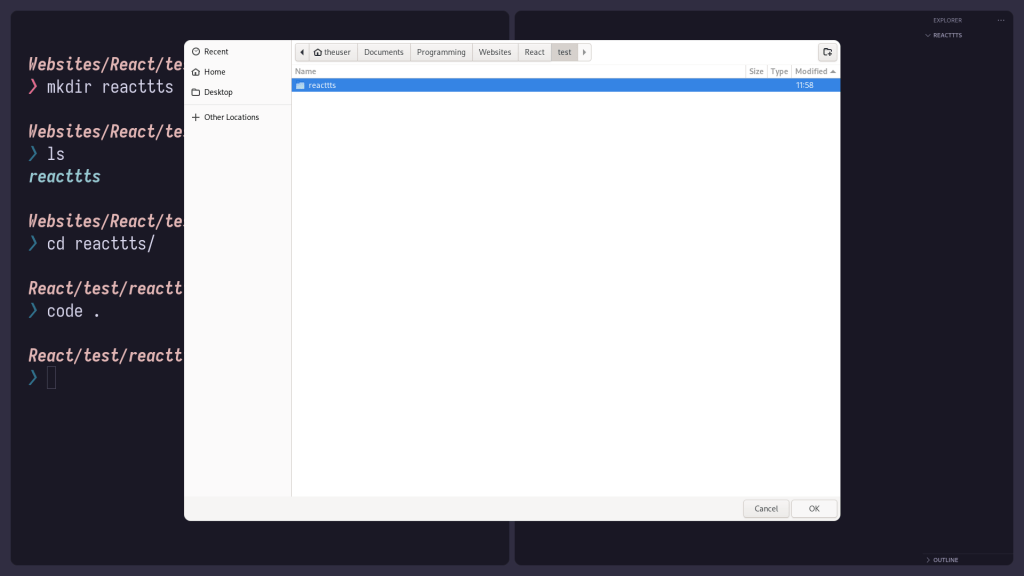The height and width of the screenshot is (576, 1024).
Task: Expand the Outline section
Action: point(945,560)
